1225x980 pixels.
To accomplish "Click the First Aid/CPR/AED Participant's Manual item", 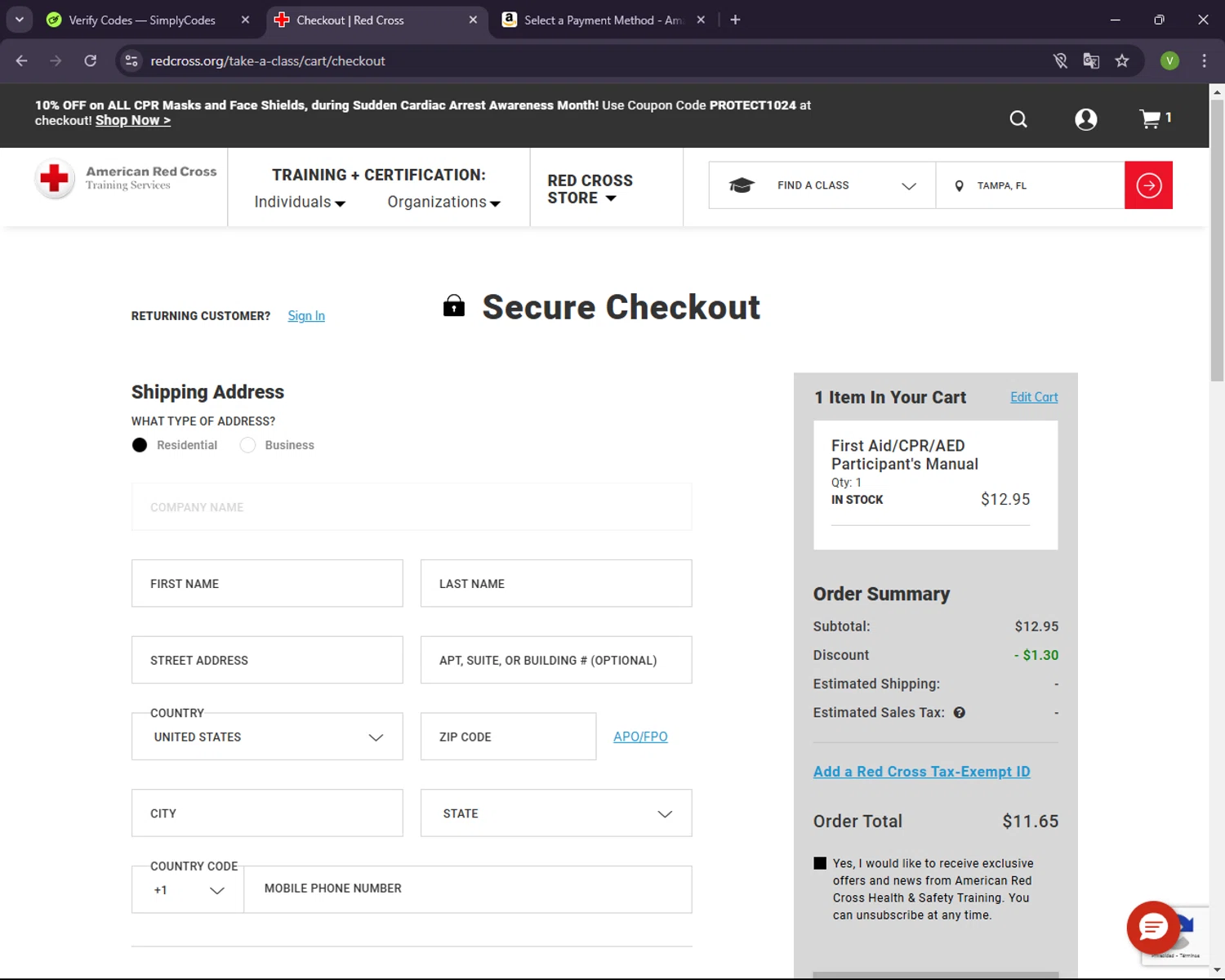I will (x=905, y=455).
